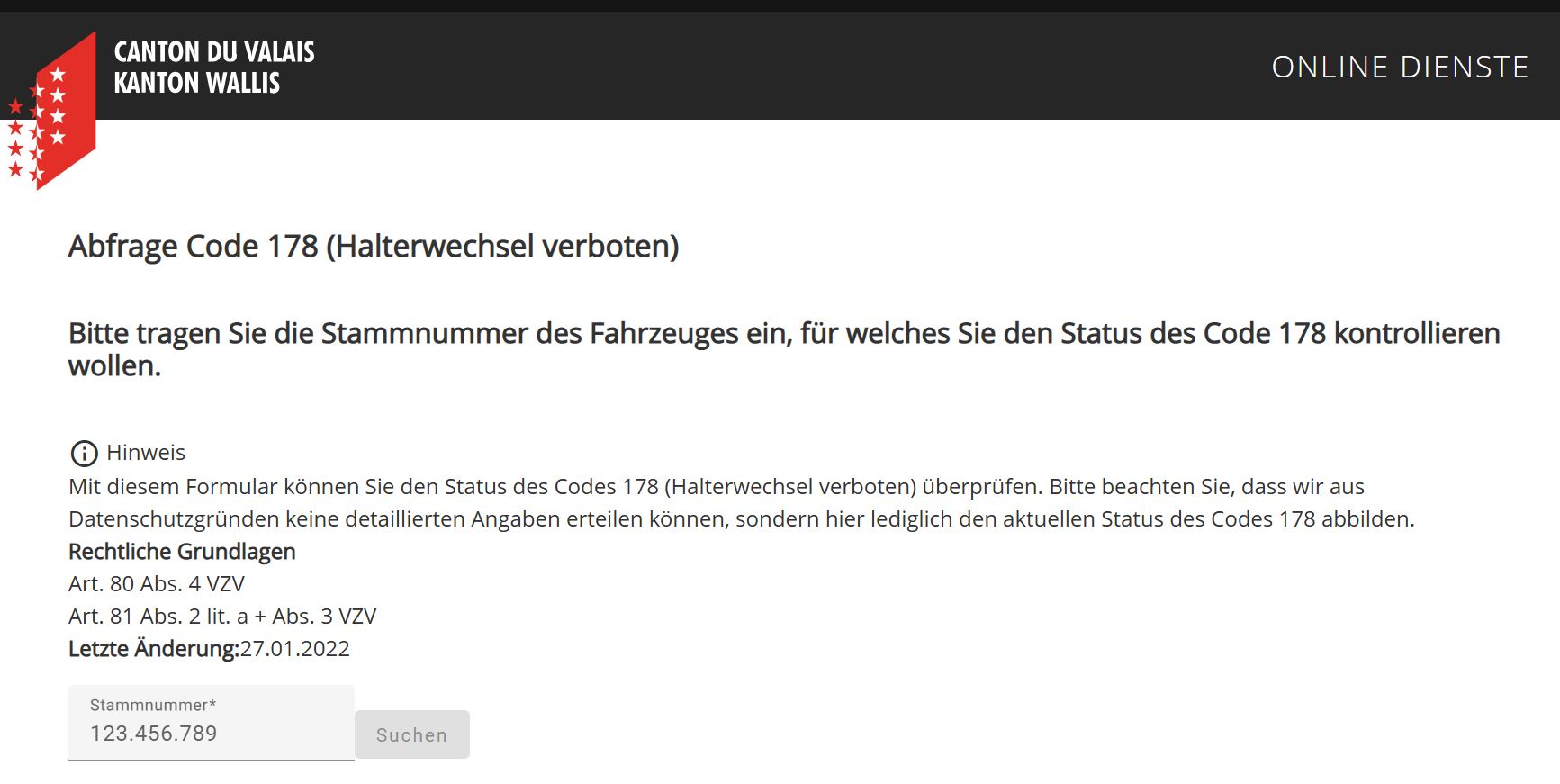The height and width of the screenshot is (784, 1560).
Task: Click the 123.456.789 placeholder text
Action: pos(154,734)
